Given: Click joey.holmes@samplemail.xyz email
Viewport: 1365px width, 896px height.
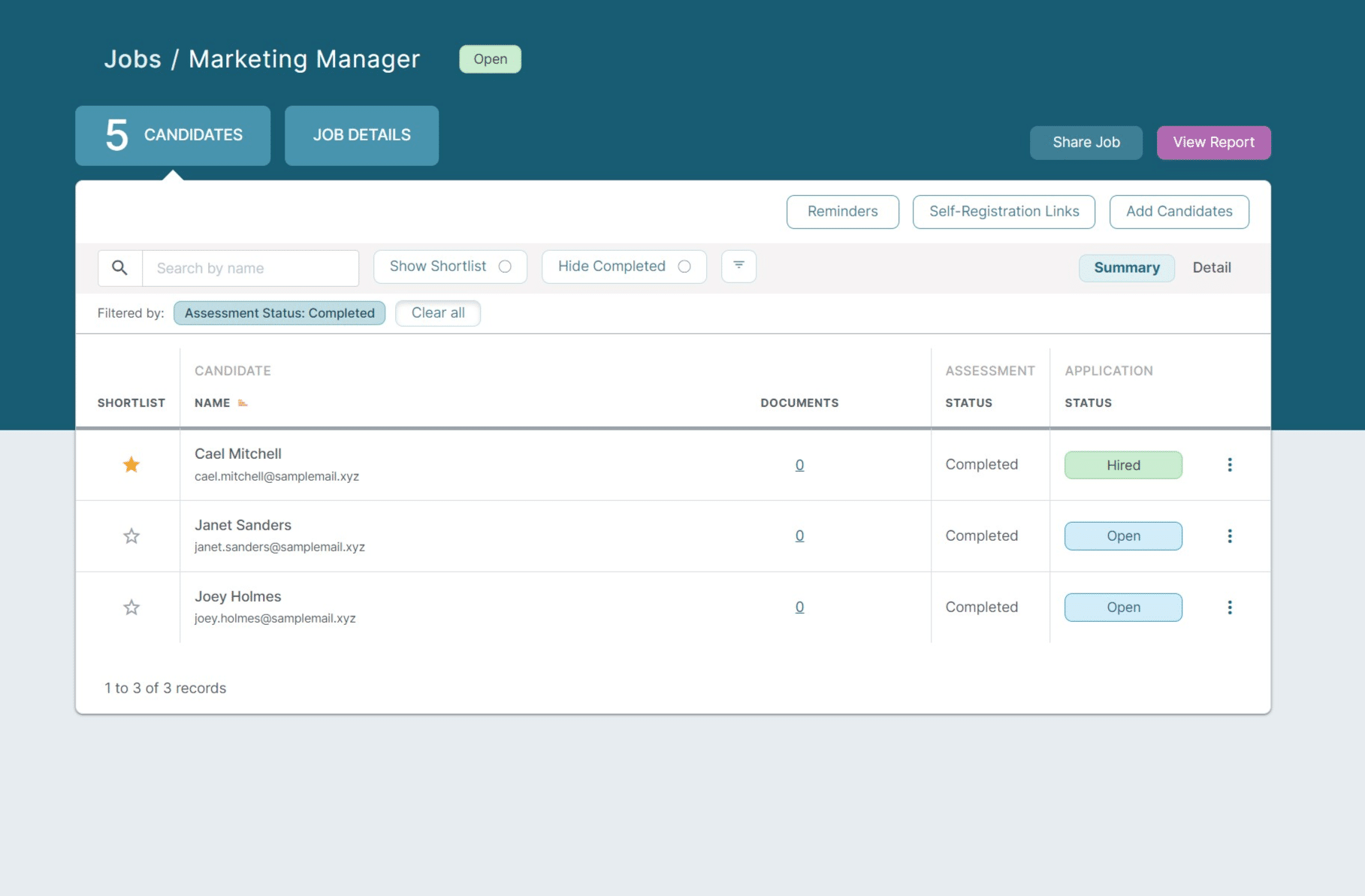Looking at the screenshot, I should (275, 618).
